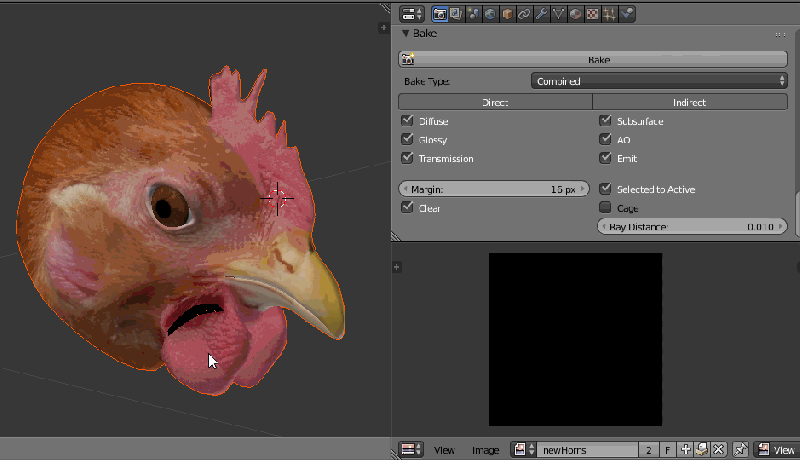Click the Bake panel drag grip dots

point(780,35)
